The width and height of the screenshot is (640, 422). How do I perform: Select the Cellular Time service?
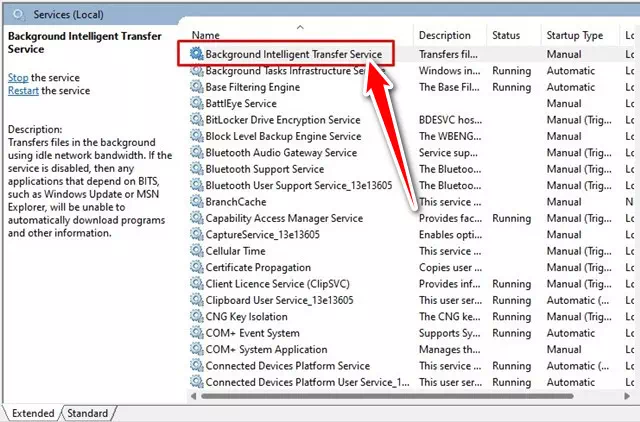point(236,251)
